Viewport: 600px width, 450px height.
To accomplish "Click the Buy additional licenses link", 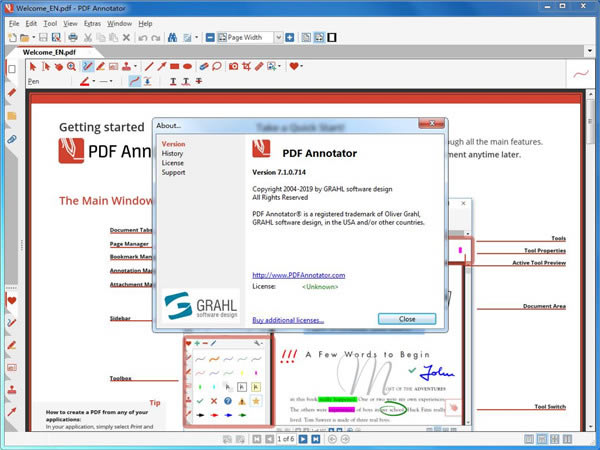I will point(288,320).
